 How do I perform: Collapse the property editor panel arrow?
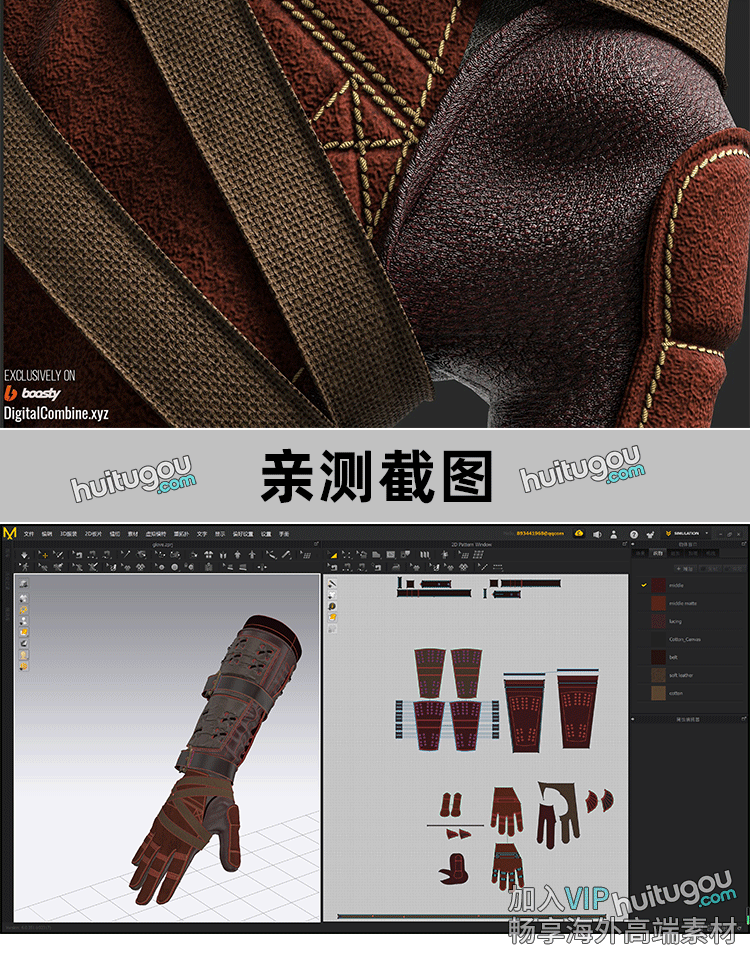(632, 719)
